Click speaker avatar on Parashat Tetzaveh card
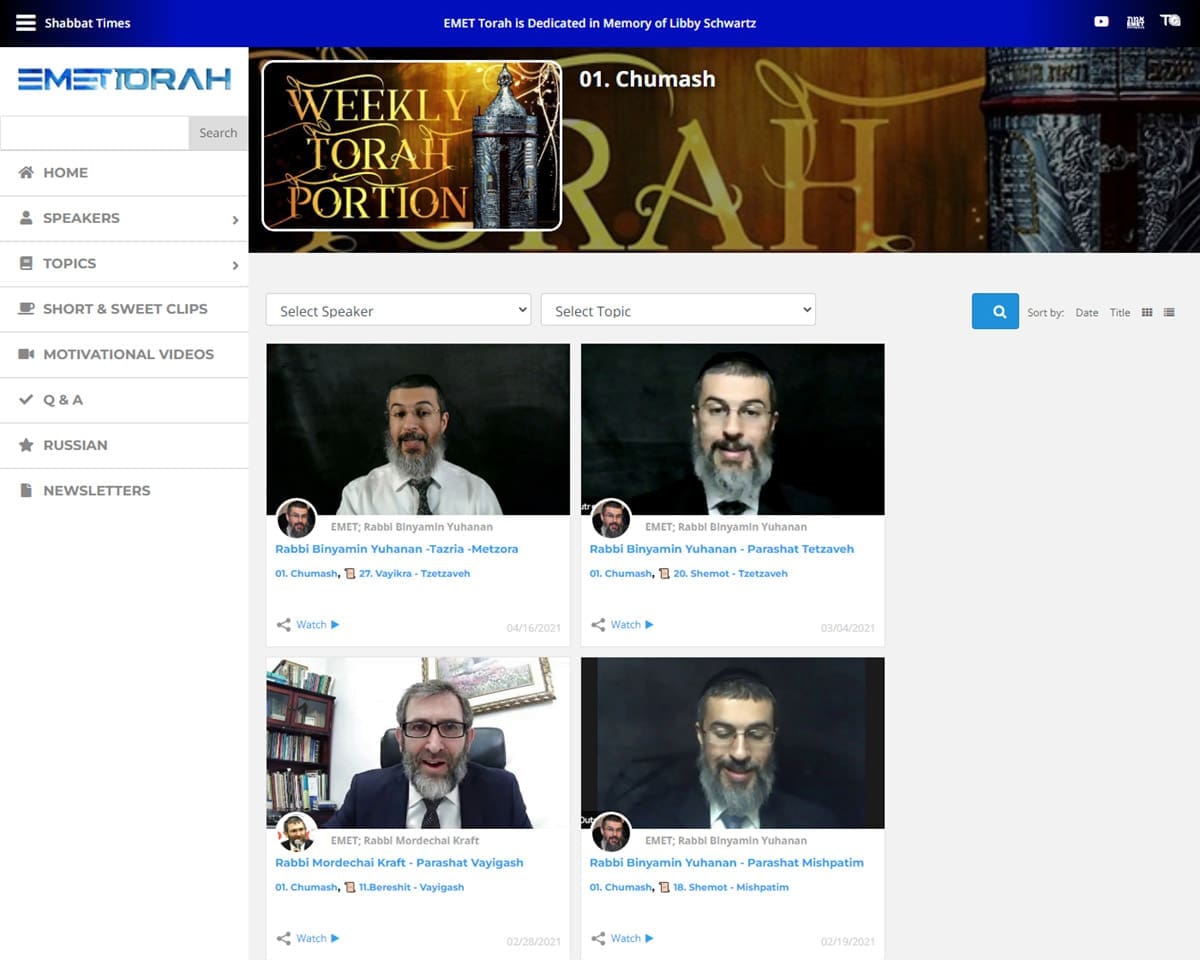Viewport: 1200px width, 960px height. (x=611, y=519)
